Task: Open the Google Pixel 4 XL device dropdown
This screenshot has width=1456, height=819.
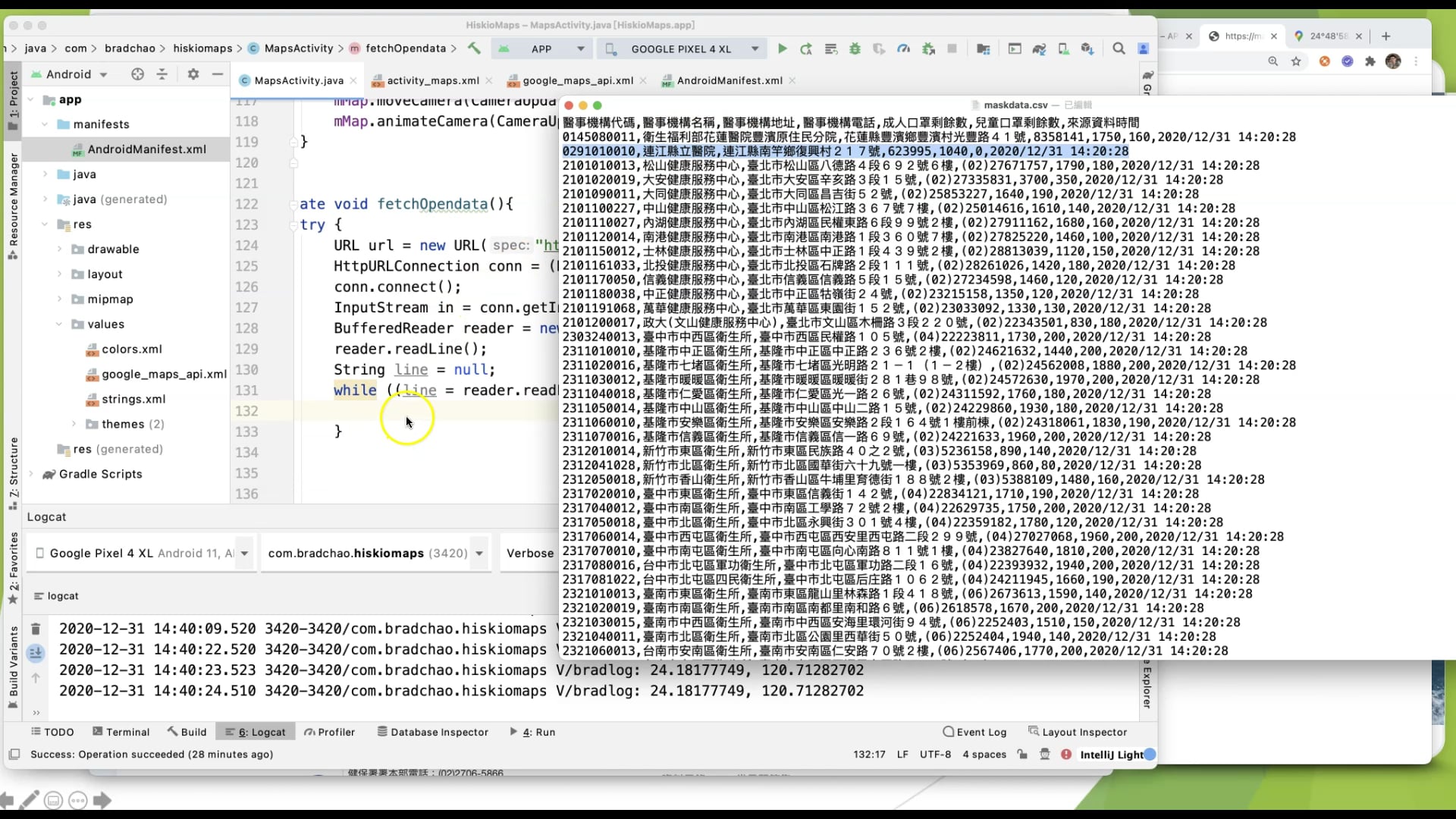Action: 682,49
